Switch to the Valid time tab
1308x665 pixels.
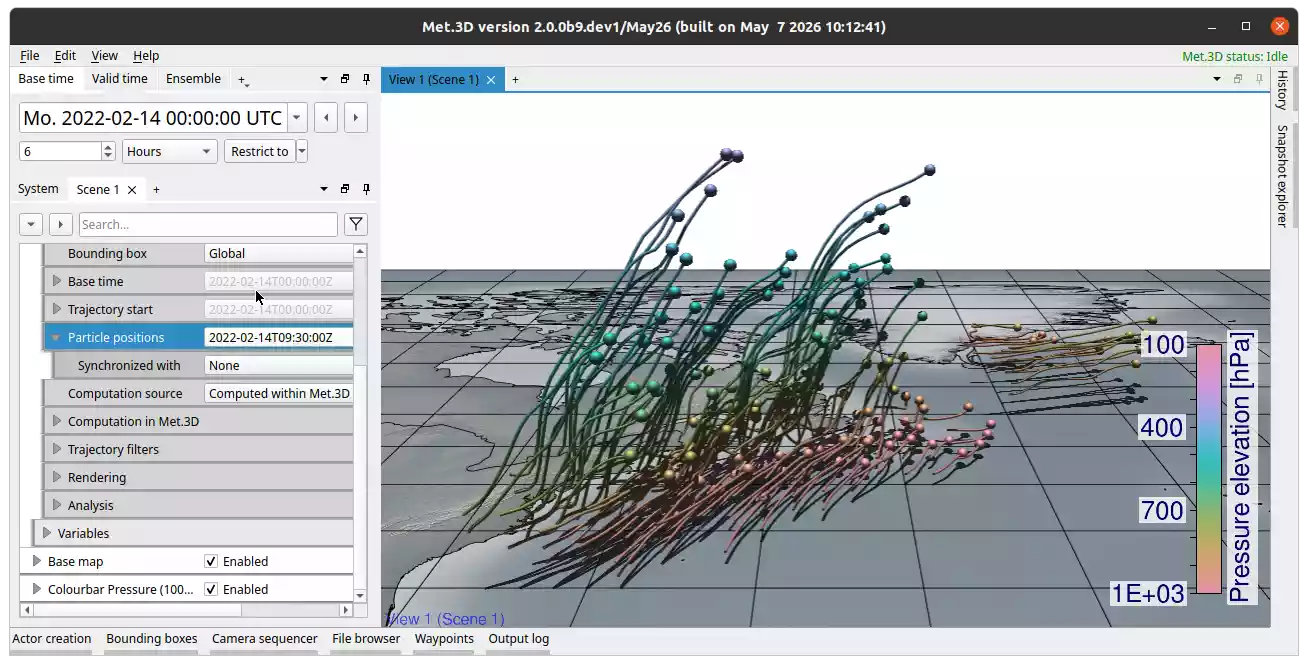pyautogui.click(x=120, y=79)
